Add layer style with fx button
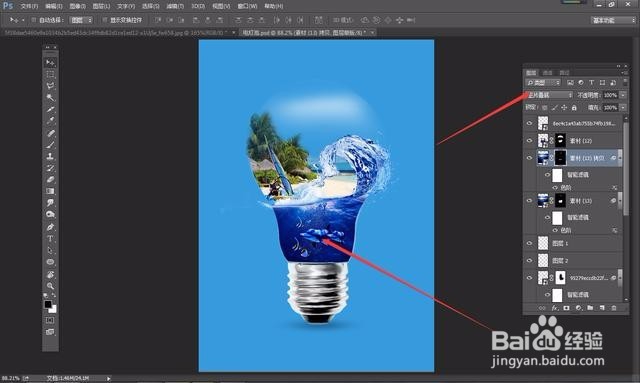 554,308
